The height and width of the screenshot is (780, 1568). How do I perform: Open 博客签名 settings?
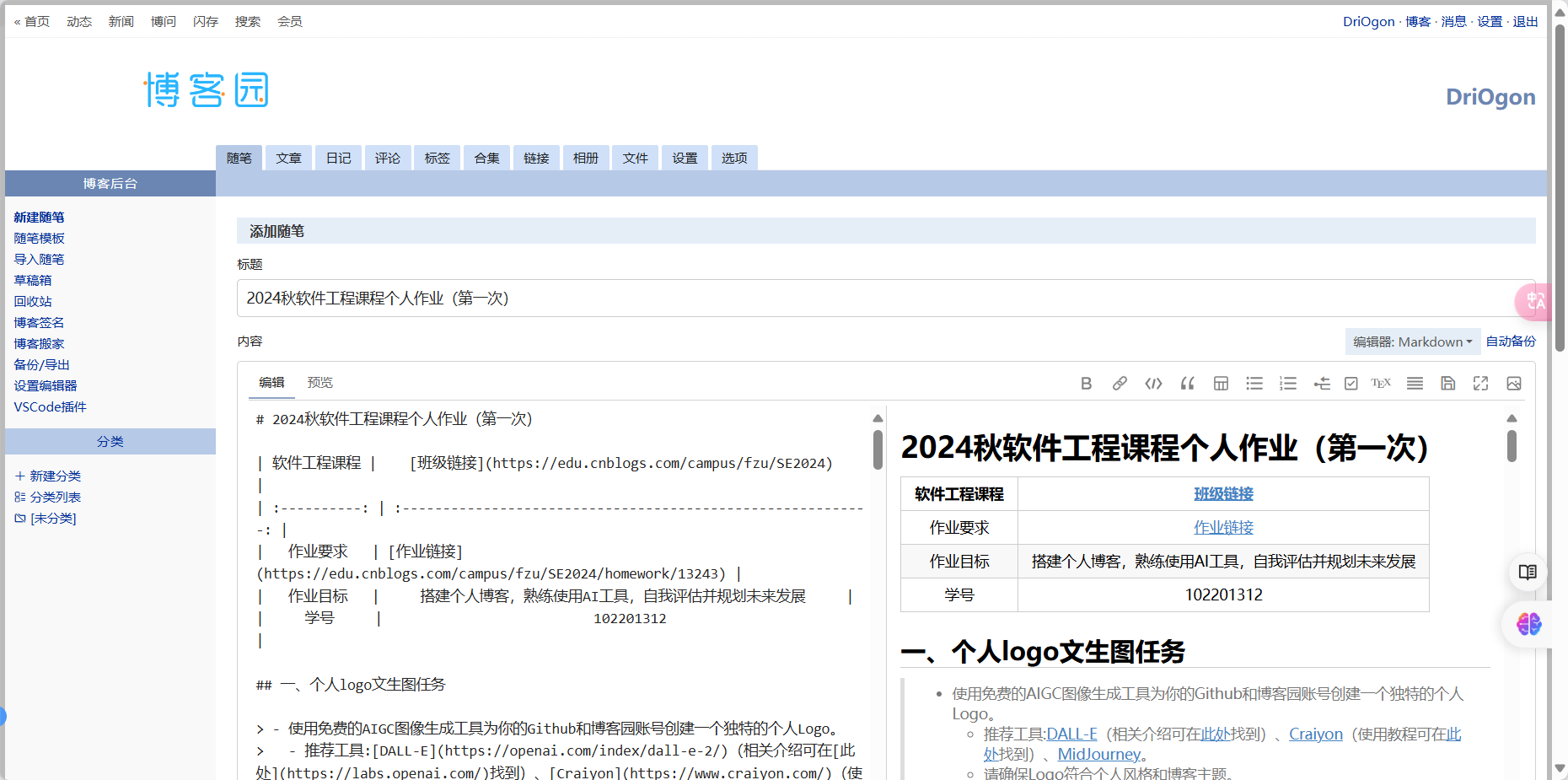pyautogui.click(x=39, y=323)
